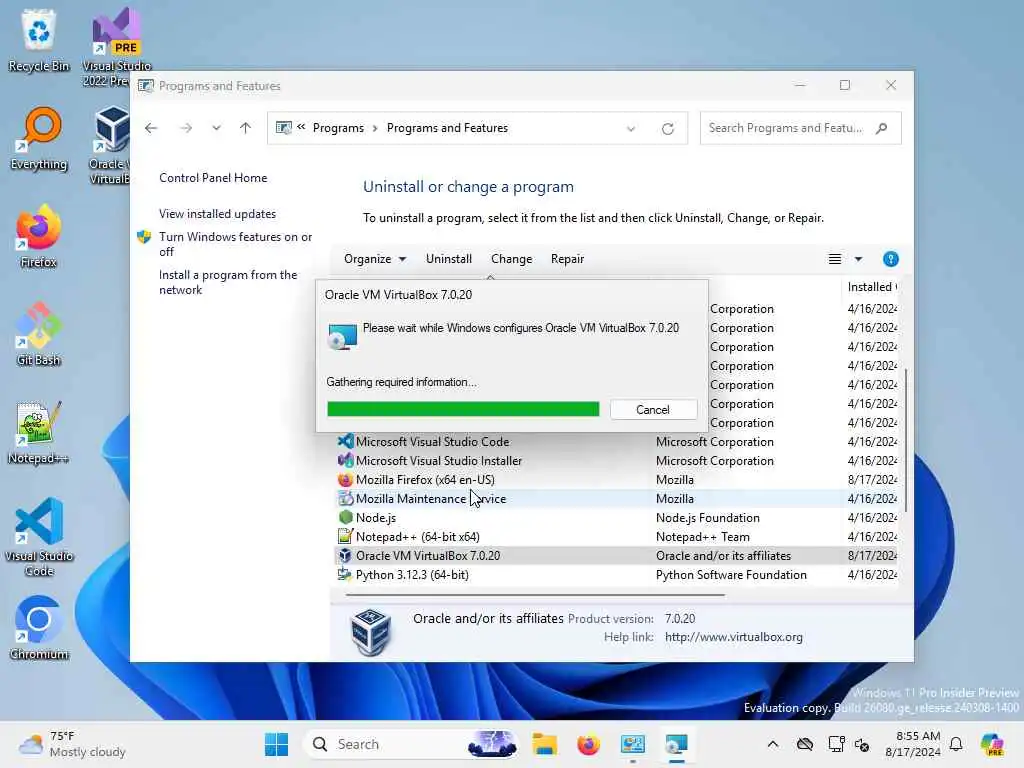The height and width of the screenshot is (768, 1024).
Task: Click Python Software Foundation publisher cell
Action: [731, 575]
